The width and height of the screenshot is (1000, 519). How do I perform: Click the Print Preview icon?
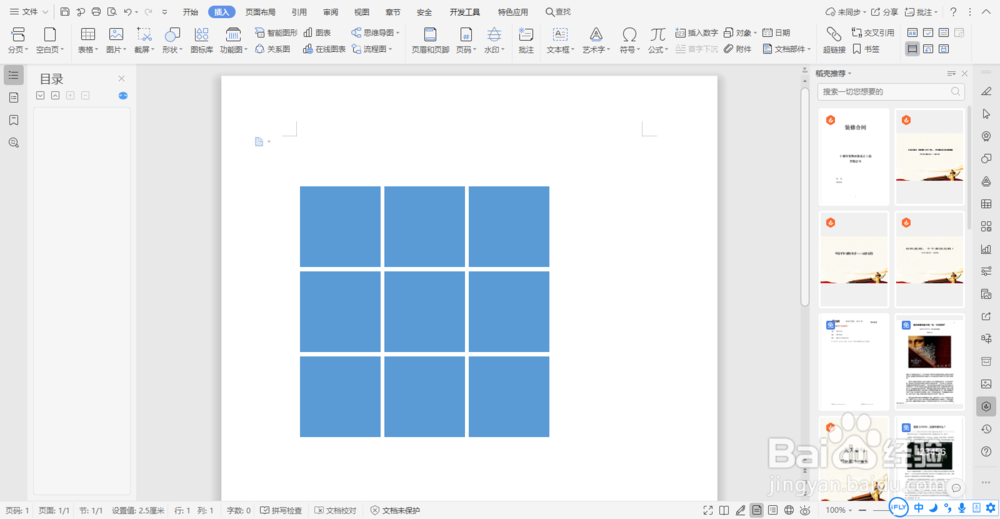click(x=112, y=11)
